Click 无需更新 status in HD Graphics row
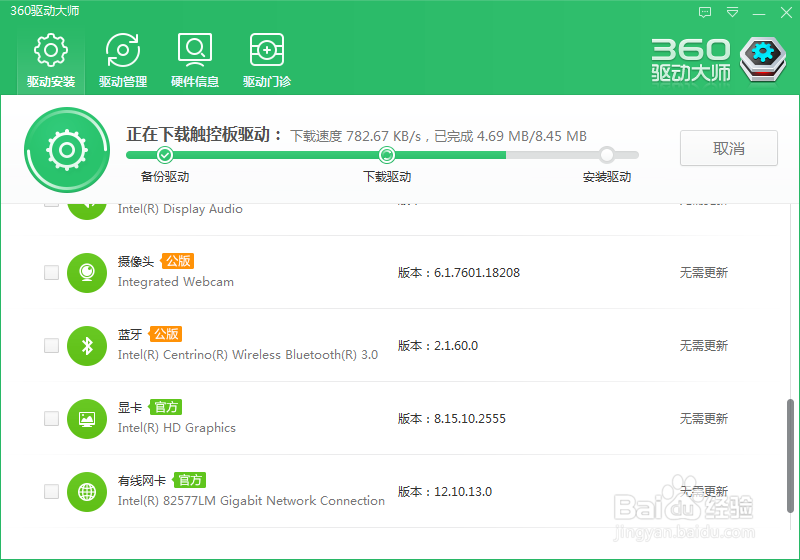 [x=704, y=419]
